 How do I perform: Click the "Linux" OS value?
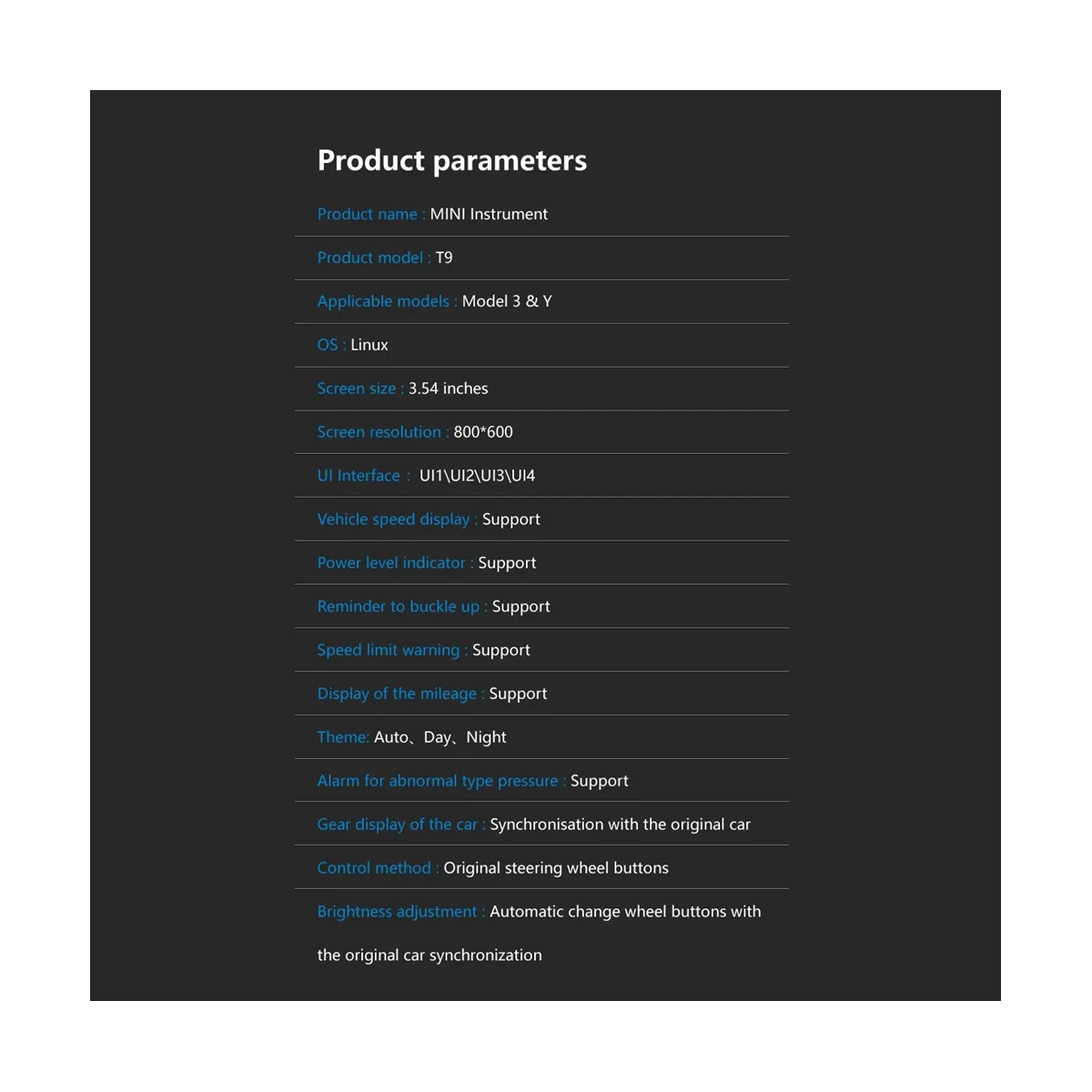(x=369, y=345)
